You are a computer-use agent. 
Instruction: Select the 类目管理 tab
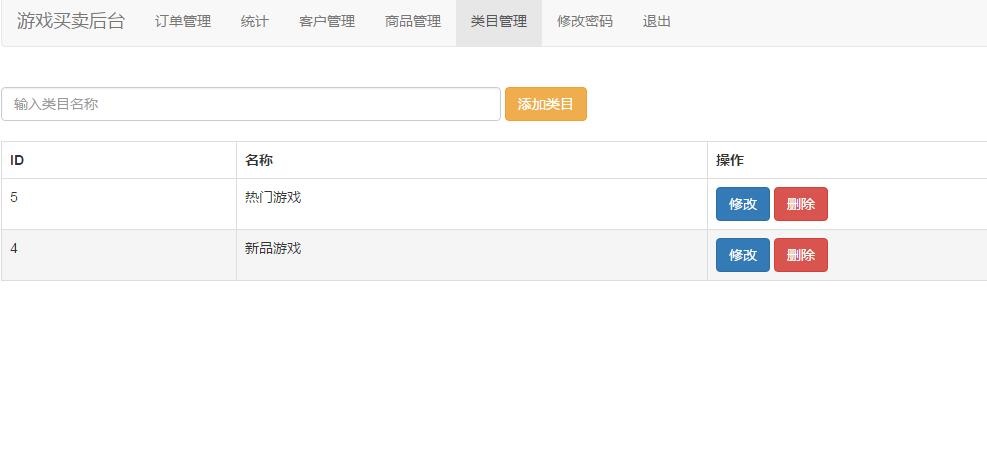499,21
